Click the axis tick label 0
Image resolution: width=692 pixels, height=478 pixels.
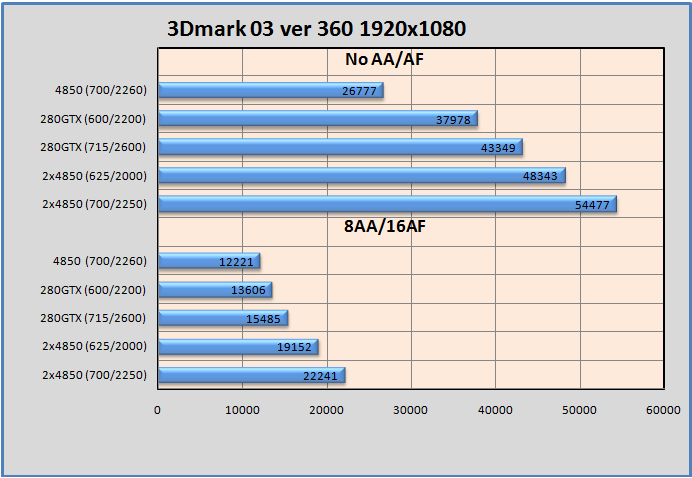pyautogui.click(x=157, y=410)
